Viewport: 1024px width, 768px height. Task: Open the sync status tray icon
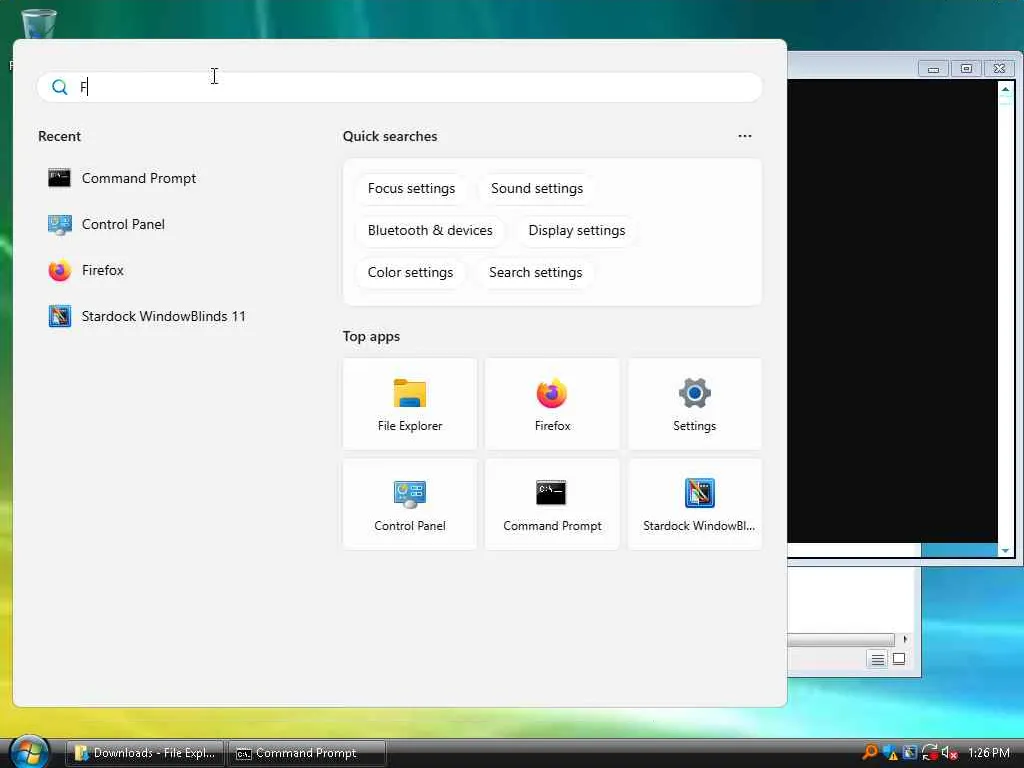(929, 752)
